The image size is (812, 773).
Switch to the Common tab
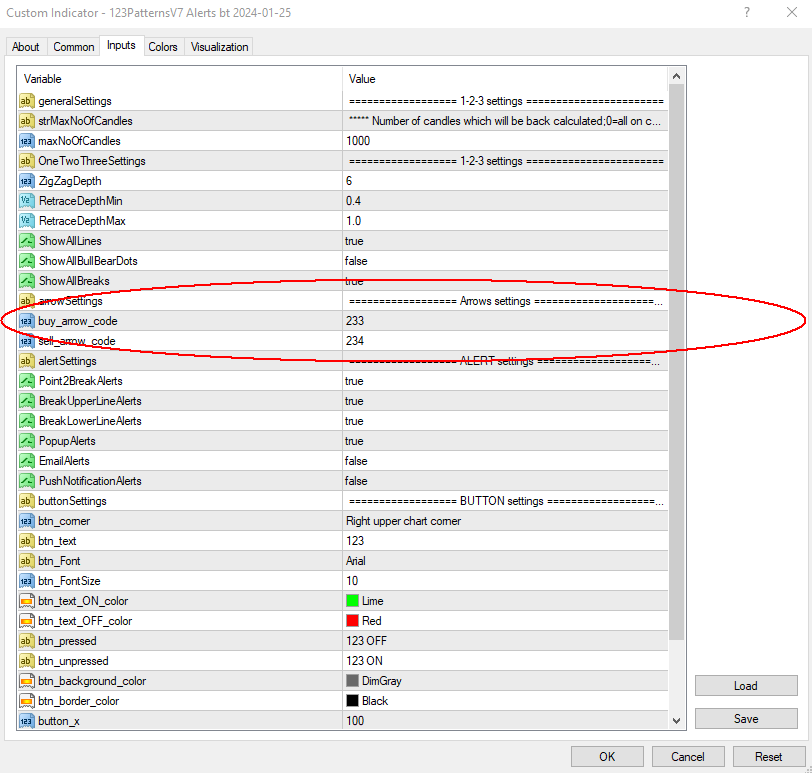[74, 47]
